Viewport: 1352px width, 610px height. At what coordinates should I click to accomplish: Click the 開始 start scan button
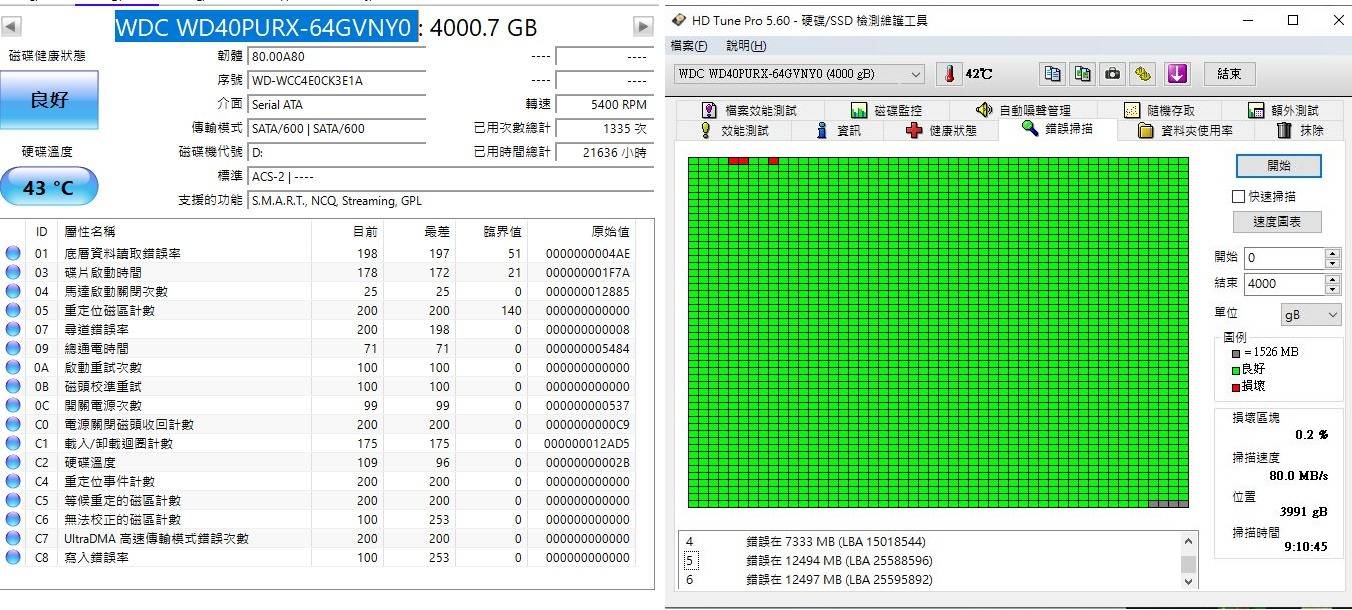(1279, 165)
